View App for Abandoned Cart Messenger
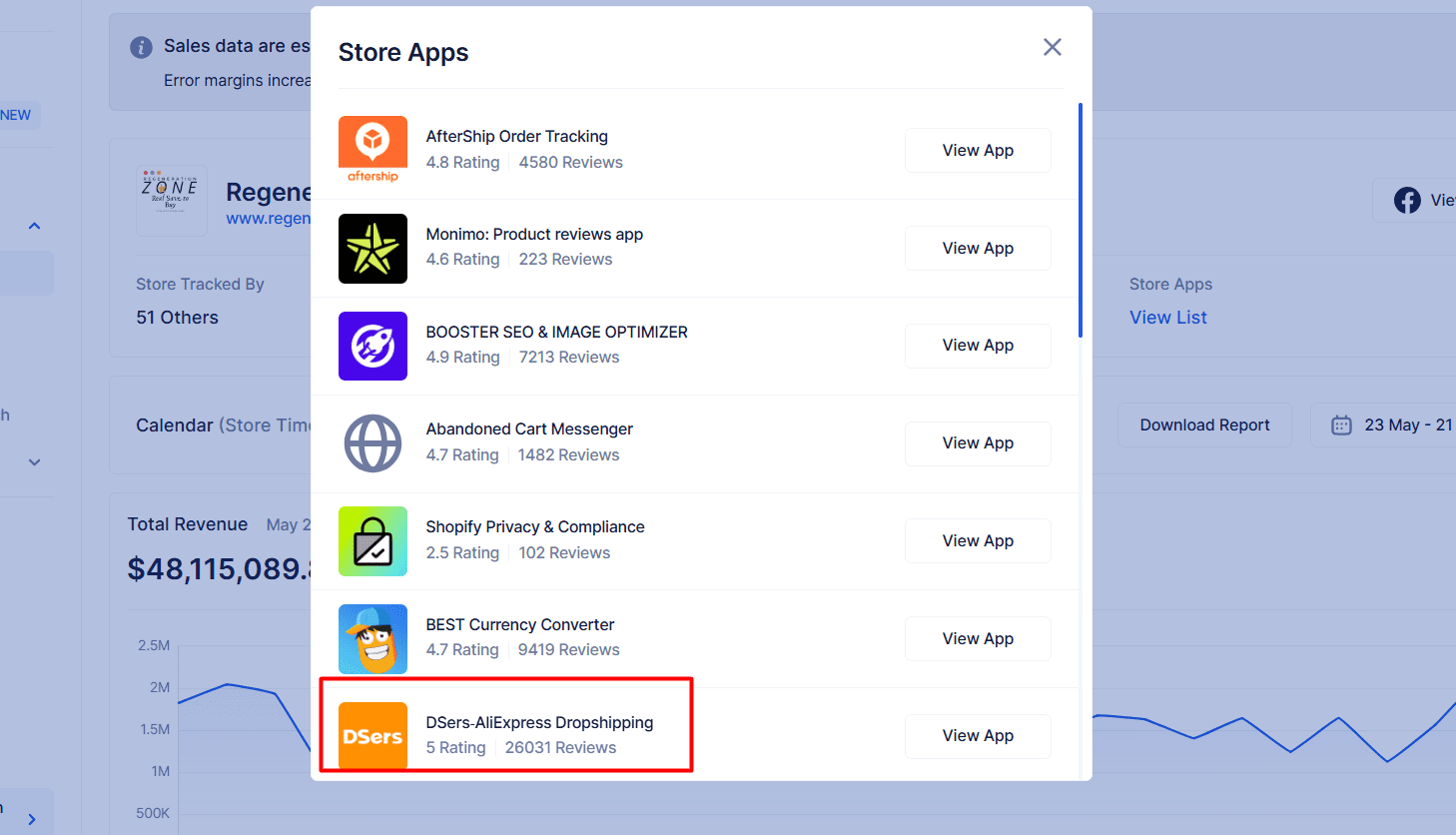Image resolution: width=1456 pixels, height=835 pixels. tap(978, 443)
